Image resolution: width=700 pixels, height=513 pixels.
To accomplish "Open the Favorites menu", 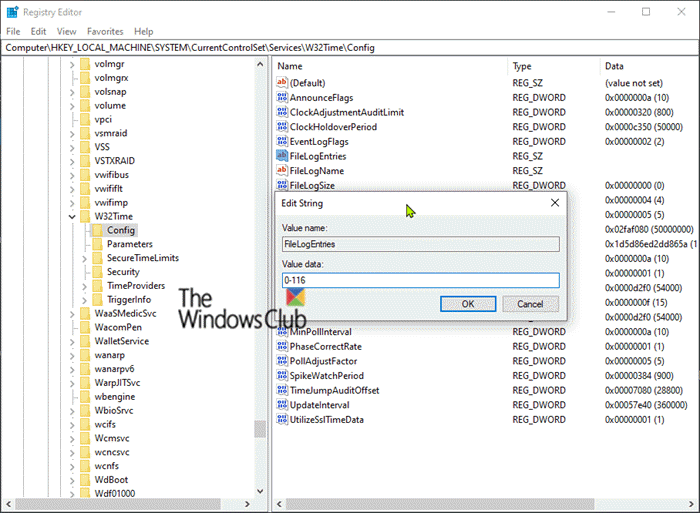I will (105, 31).
